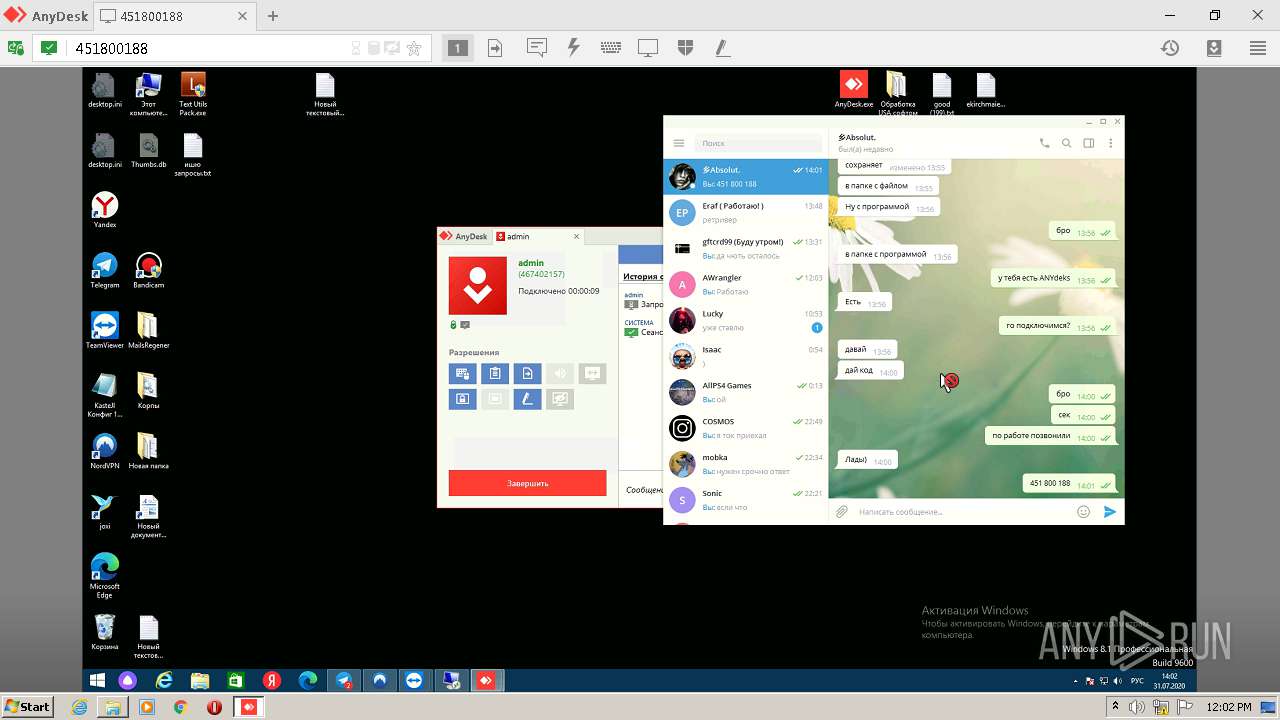Open the AWrangler chat

coord(746,284)
